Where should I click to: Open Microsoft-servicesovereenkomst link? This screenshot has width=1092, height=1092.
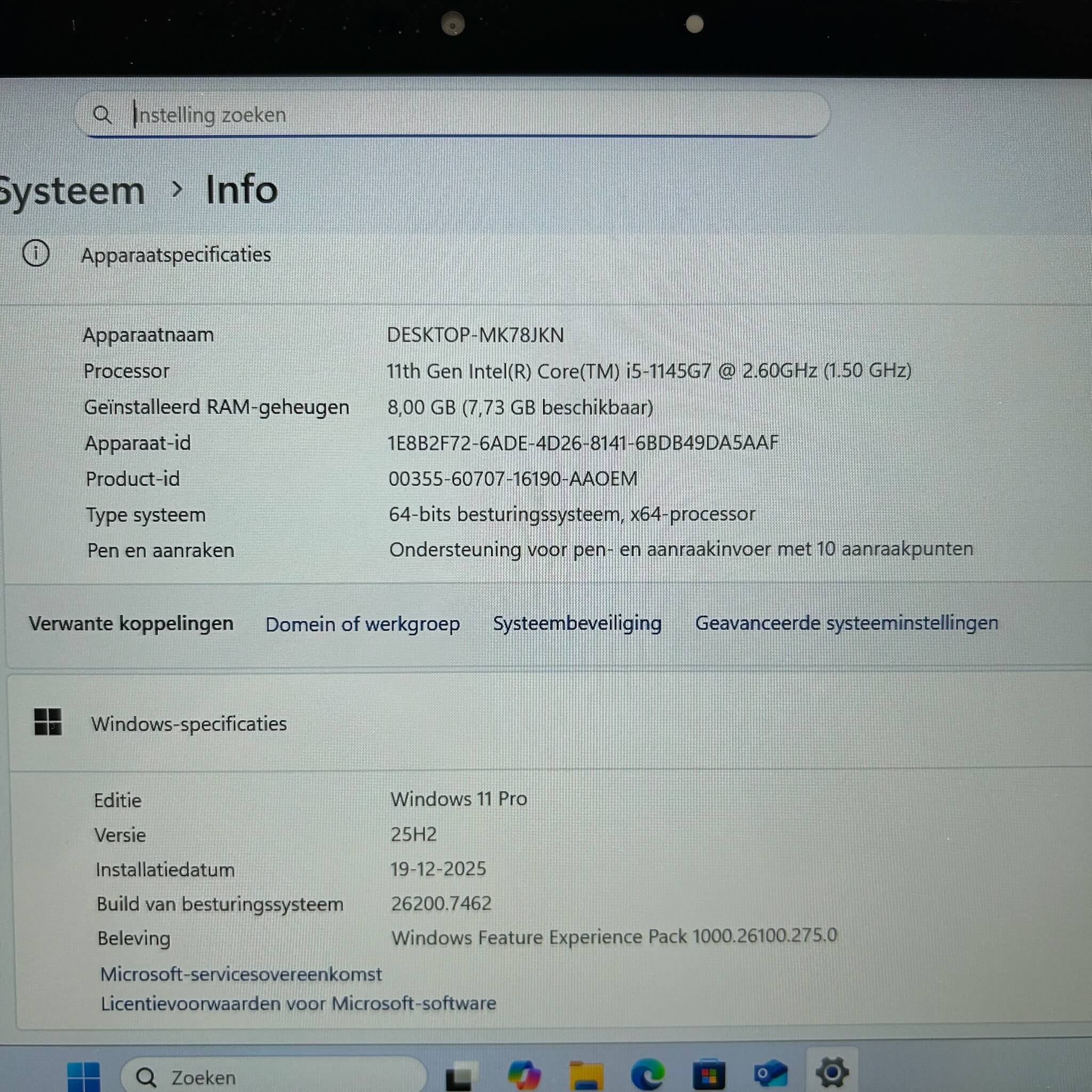coord(241,974)
